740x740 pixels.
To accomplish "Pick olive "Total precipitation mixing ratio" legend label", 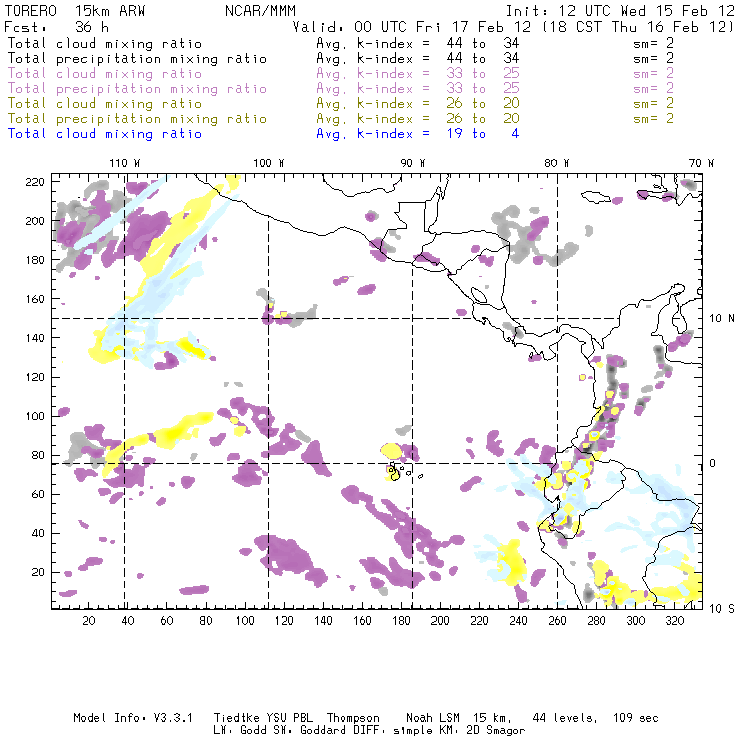I will 137,118.
